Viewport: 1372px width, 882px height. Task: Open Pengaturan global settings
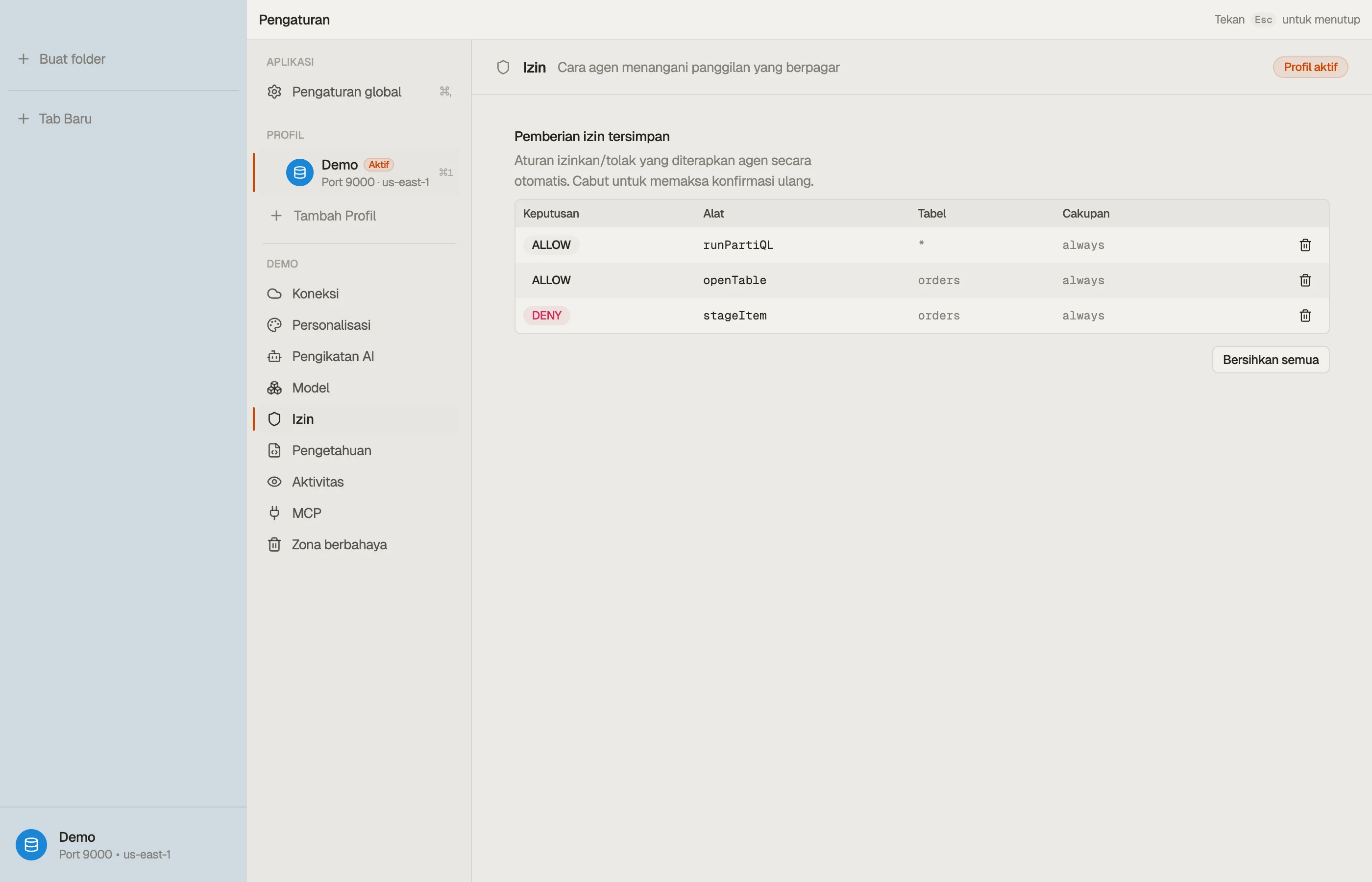tap(359, 92)
